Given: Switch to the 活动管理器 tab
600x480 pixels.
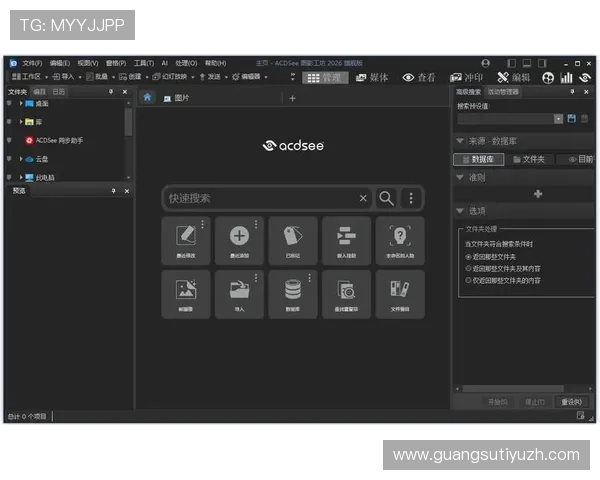Looking at the screenshot, I should click(x=503, y=92).
